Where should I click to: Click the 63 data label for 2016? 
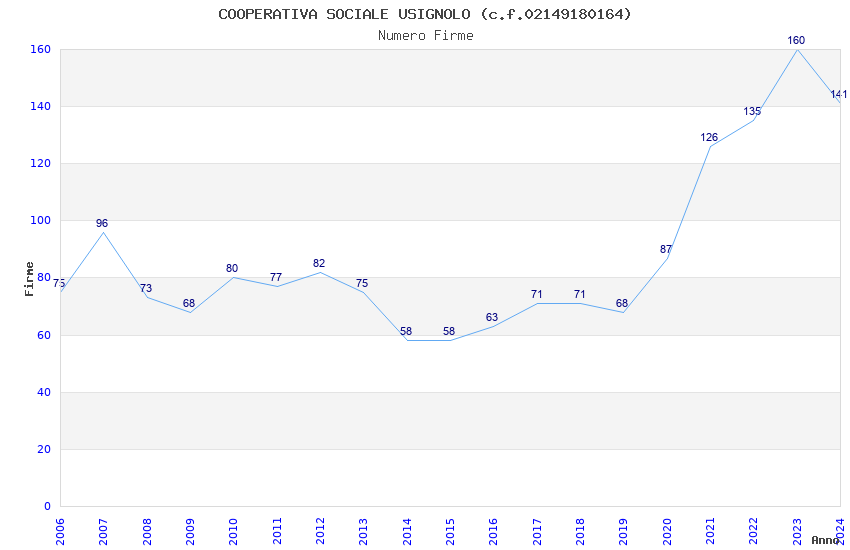point(492,318)
